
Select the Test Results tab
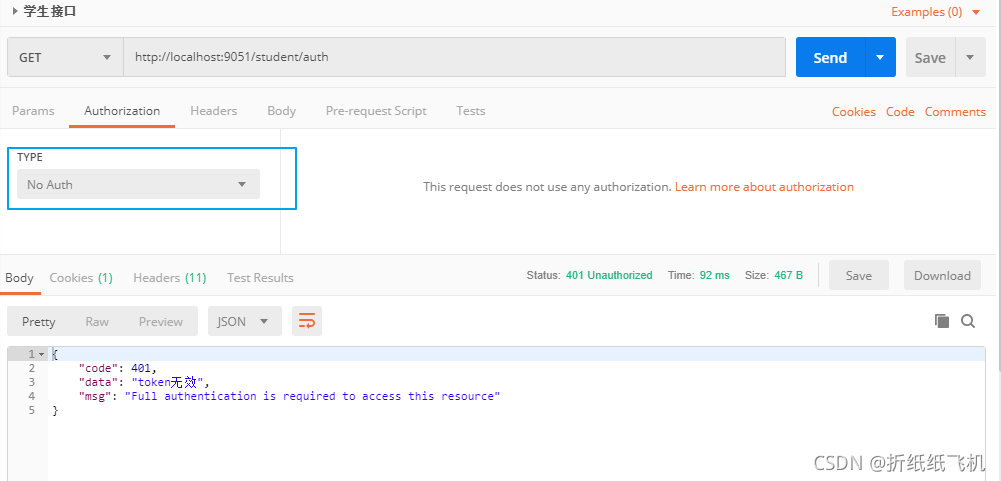[260, 278]
